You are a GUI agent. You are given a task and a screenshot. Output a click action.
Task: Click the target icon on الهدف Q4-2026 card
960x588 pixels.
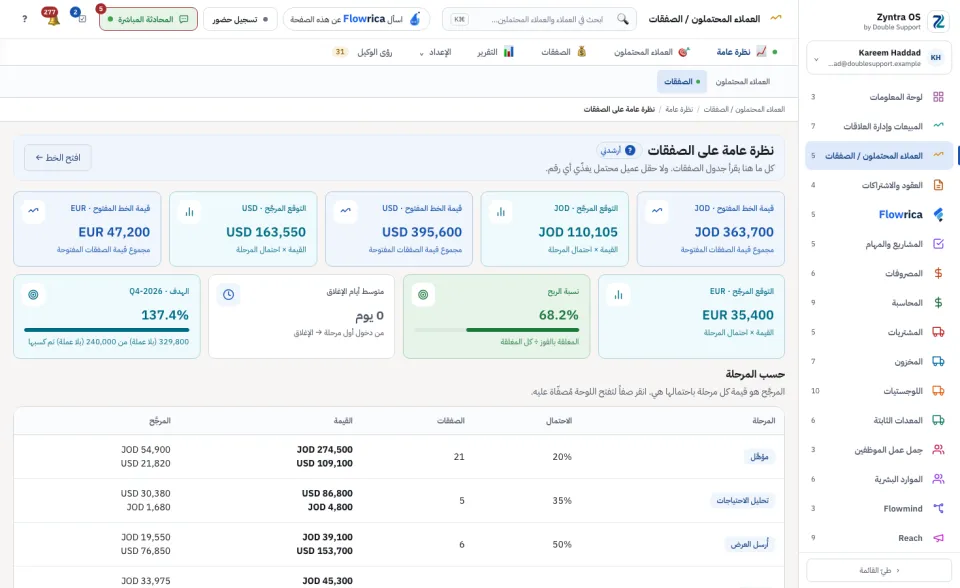(33, 295)
